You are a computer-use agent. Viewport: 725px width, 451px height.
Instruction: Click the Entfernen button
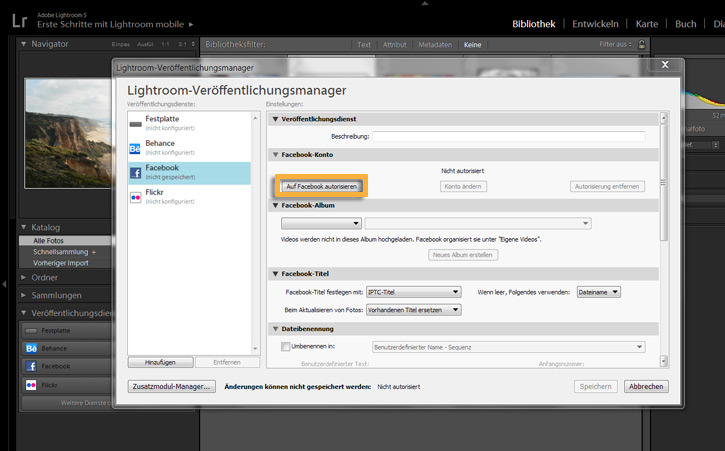click(227, 362)
